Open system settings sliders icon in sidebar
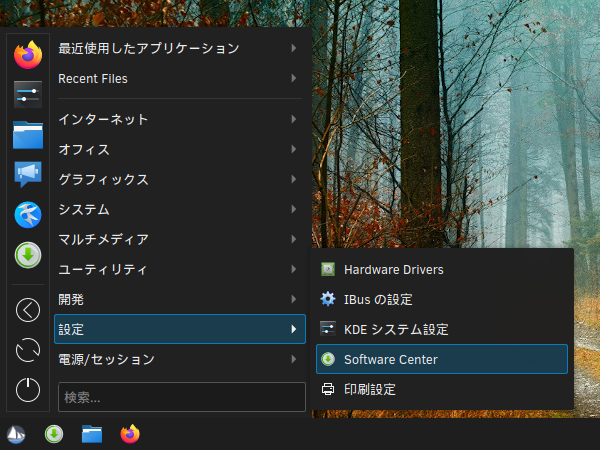Screen dimensions: 600x450 click(x=28, y=95)
